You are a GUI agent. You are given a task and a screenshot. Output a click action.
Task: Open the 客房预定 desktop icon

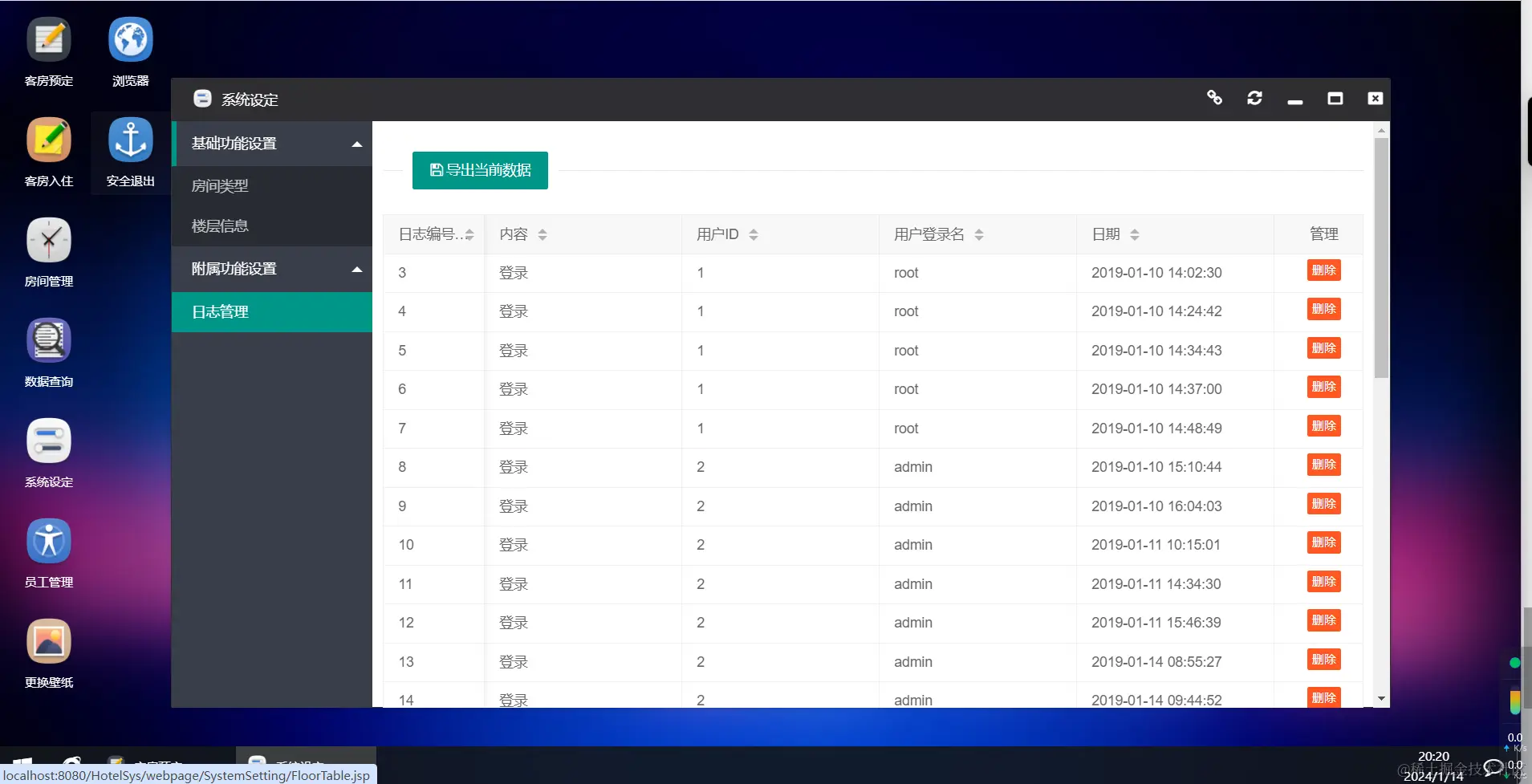coord(49,51)
